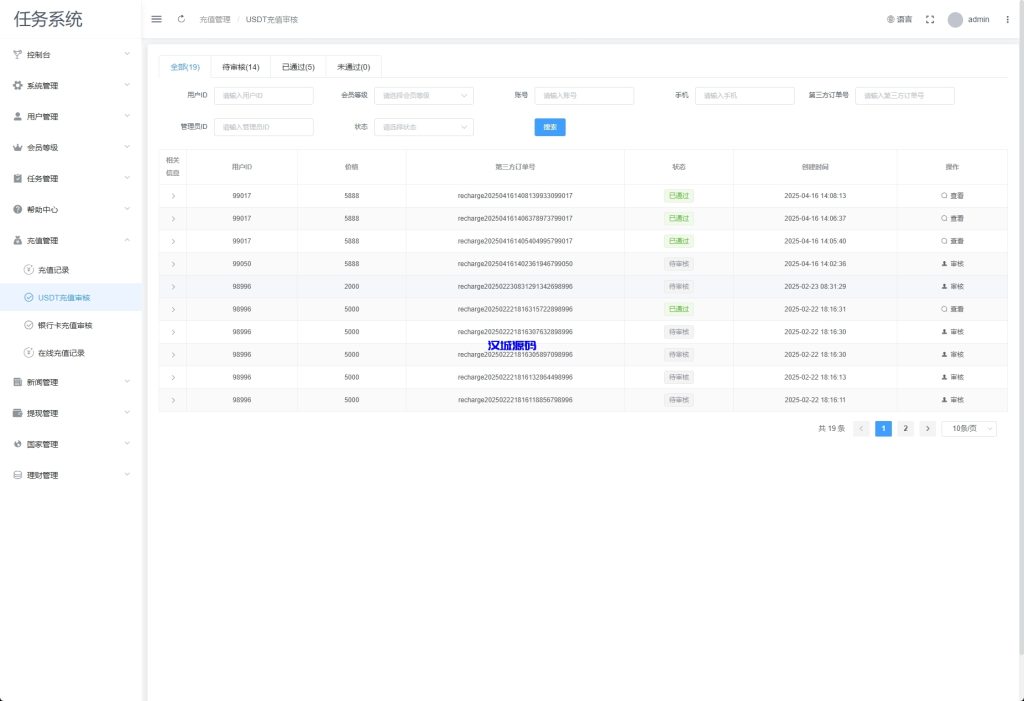Click the admin avatar icon
This screenshot has width=1024, height=701.
(955, 19)
